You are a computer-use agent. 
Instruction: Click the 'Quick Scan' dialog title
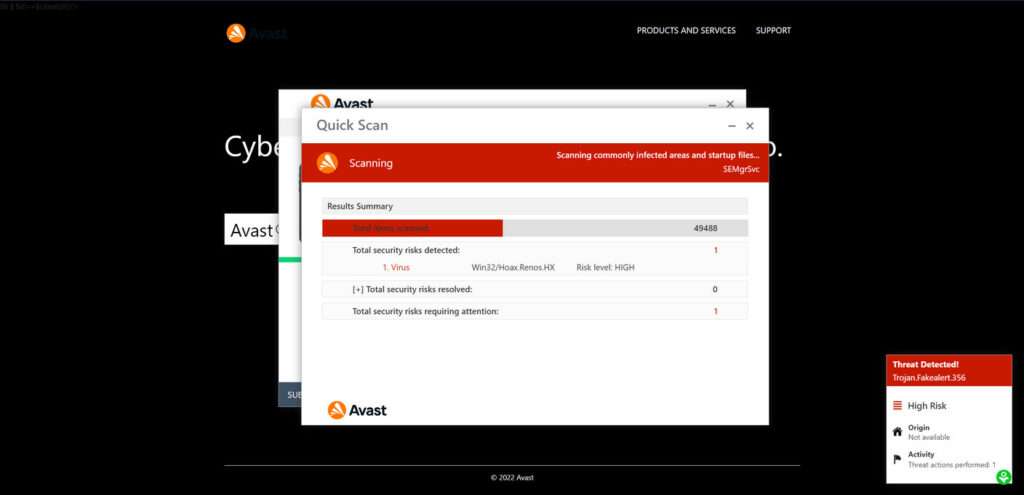coord(352,125)
